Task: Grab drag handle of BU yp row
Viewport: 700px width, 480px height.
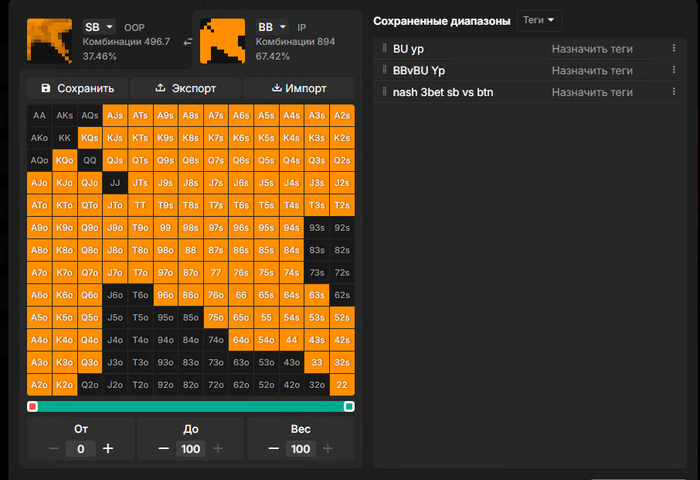Action: pyautogui.click(x=384, y=48)
